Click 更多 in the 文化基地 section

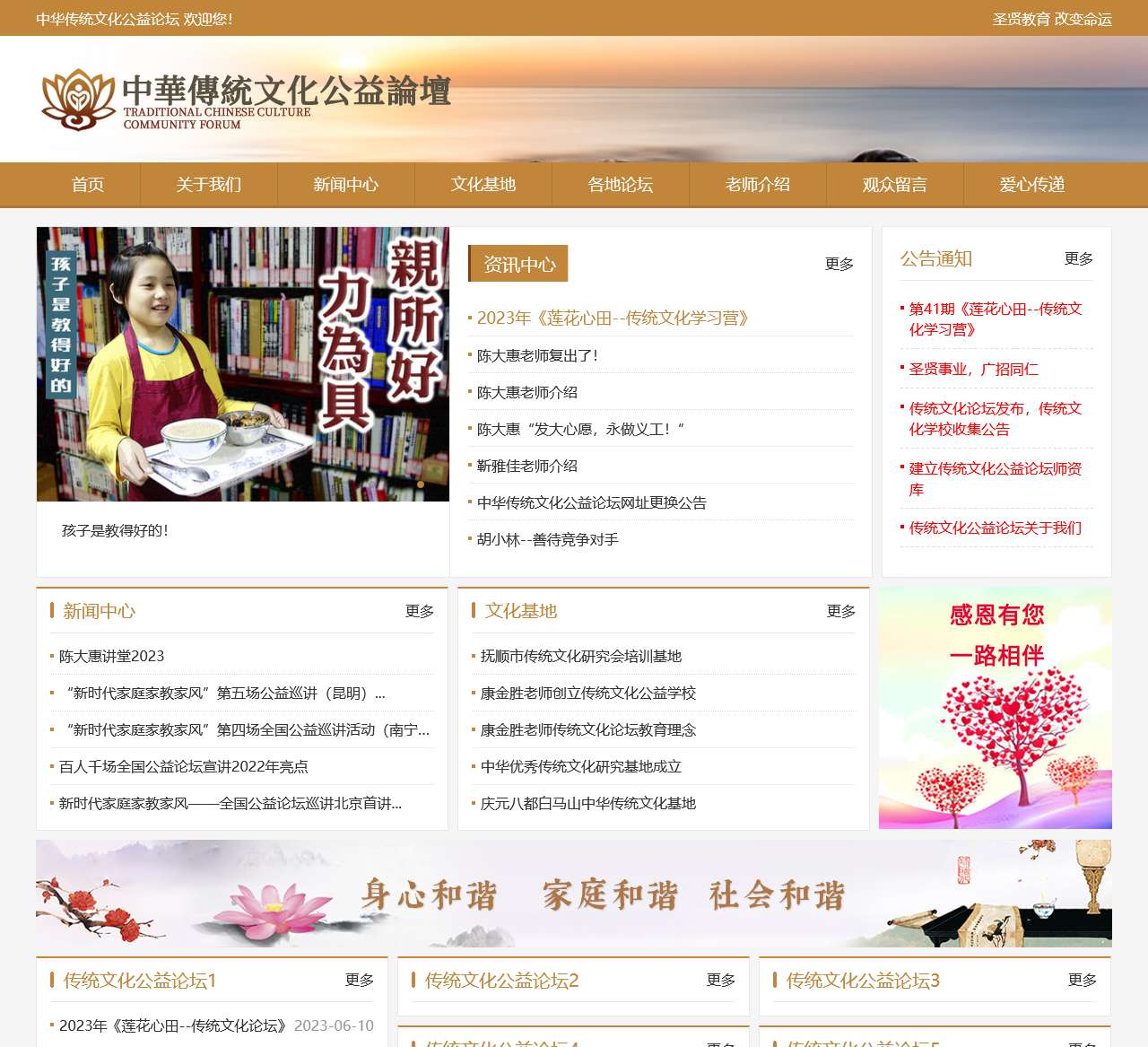click(840, 612)
